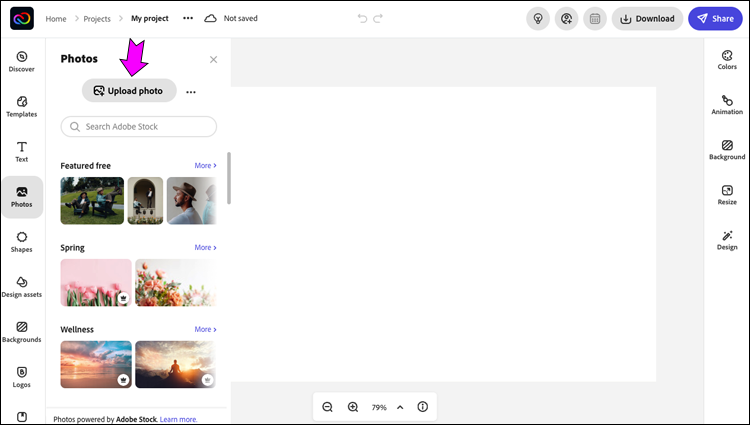Click the lightbulb tips icon
Image resolution: width=750 pixels, height=425 pixels.
538,19
